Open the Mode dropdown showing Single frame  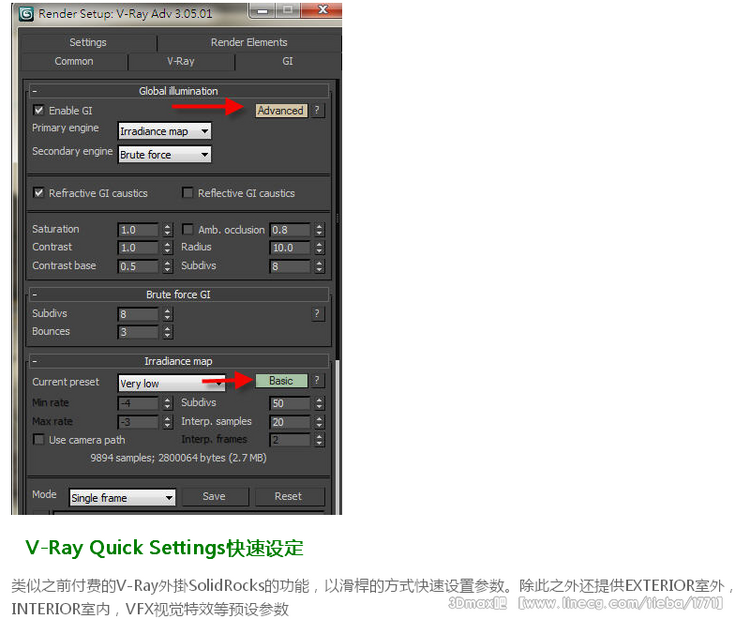pyautogui.click(x=122, y=497)
